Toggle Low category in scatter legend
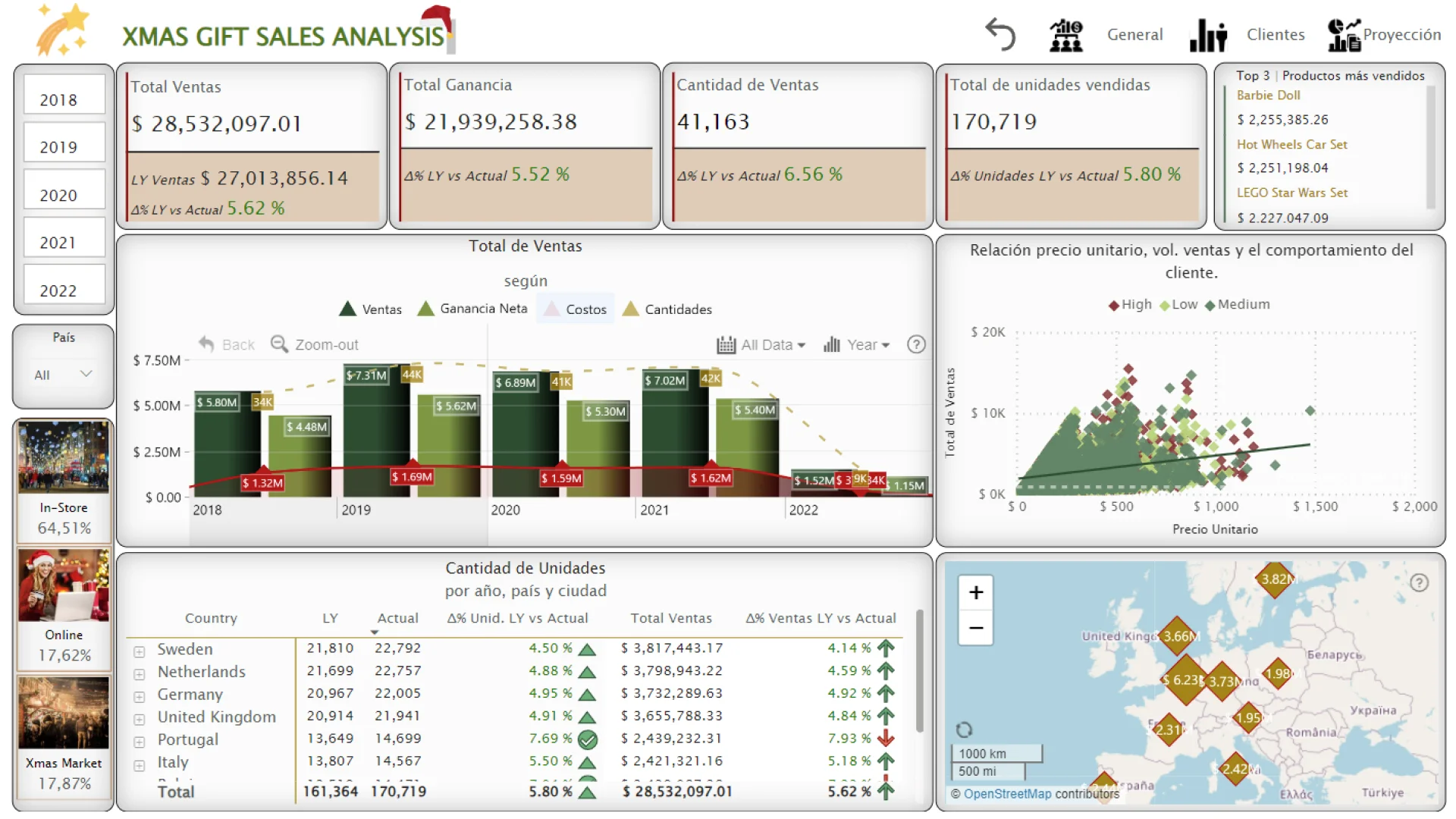The width and height of the screenshot is (1456, 819). point(1178,304)
